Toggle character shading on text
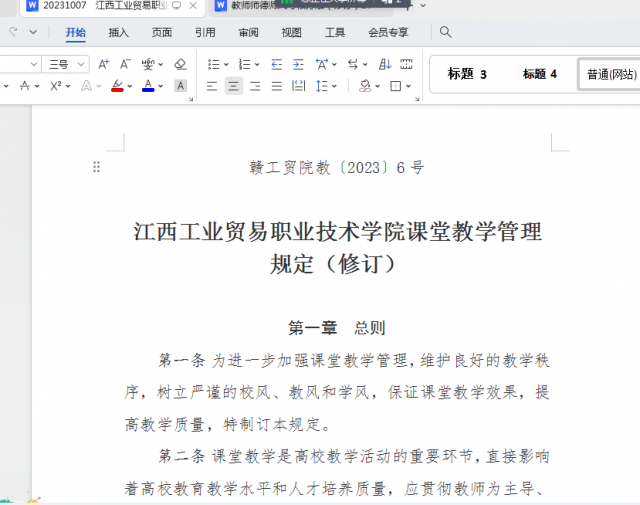This screenshot has width=640, height=505. click(180, 86)
